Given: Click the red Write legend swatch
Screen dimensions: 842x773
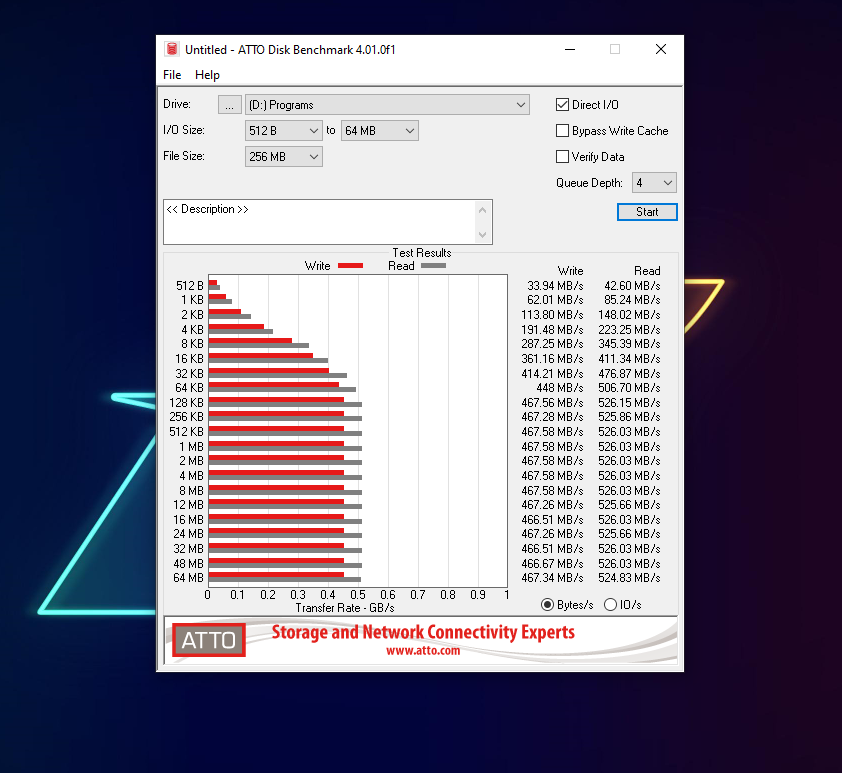Looking at the screenshot, I should pyautogui.click(x=350, y=266).
